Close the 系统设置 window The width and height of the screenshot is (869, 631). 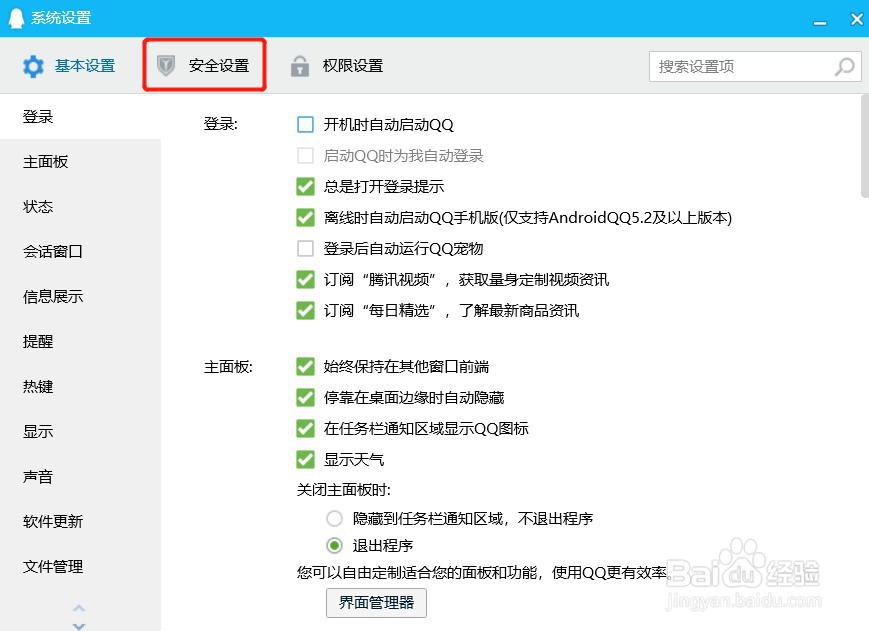(x=856, y=19)
